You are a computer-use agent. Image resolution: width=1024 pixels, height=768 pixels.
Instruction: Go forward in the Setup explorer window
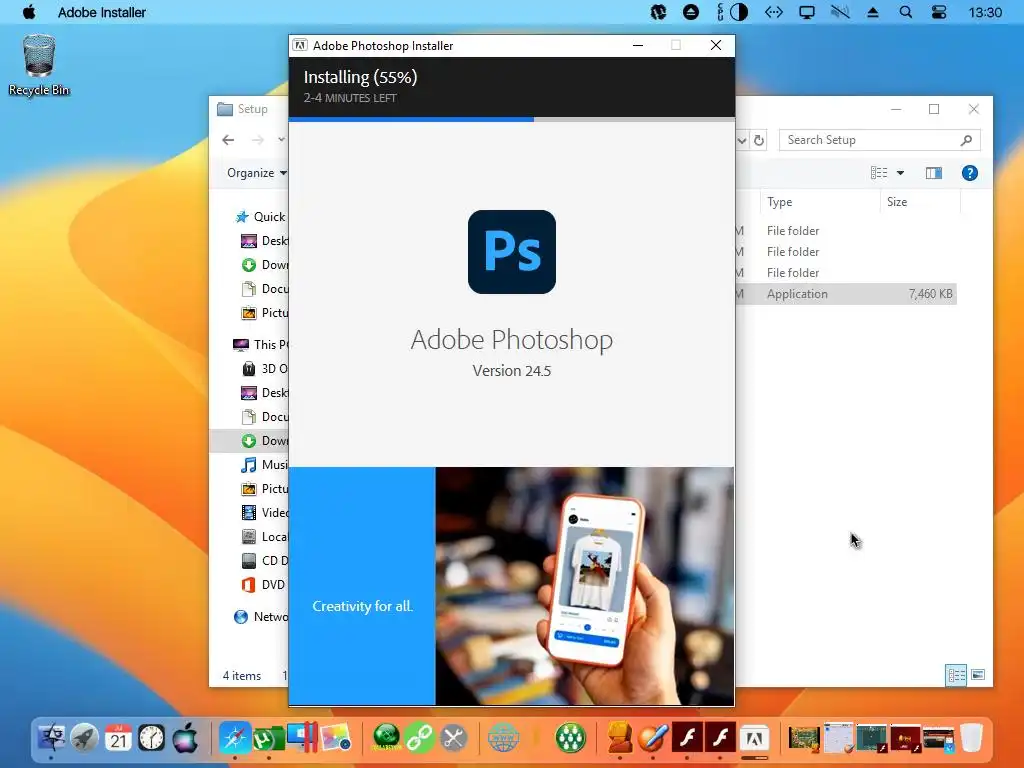coord(258,140)
